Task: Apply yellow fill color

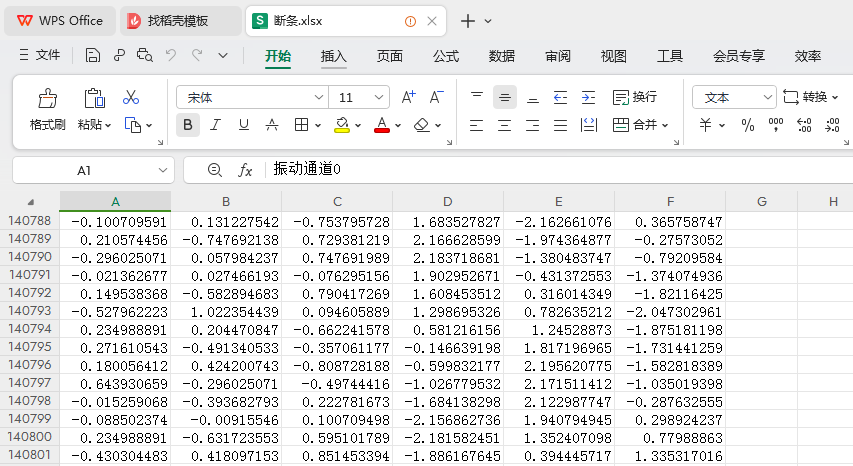Action: pos(342,125)
